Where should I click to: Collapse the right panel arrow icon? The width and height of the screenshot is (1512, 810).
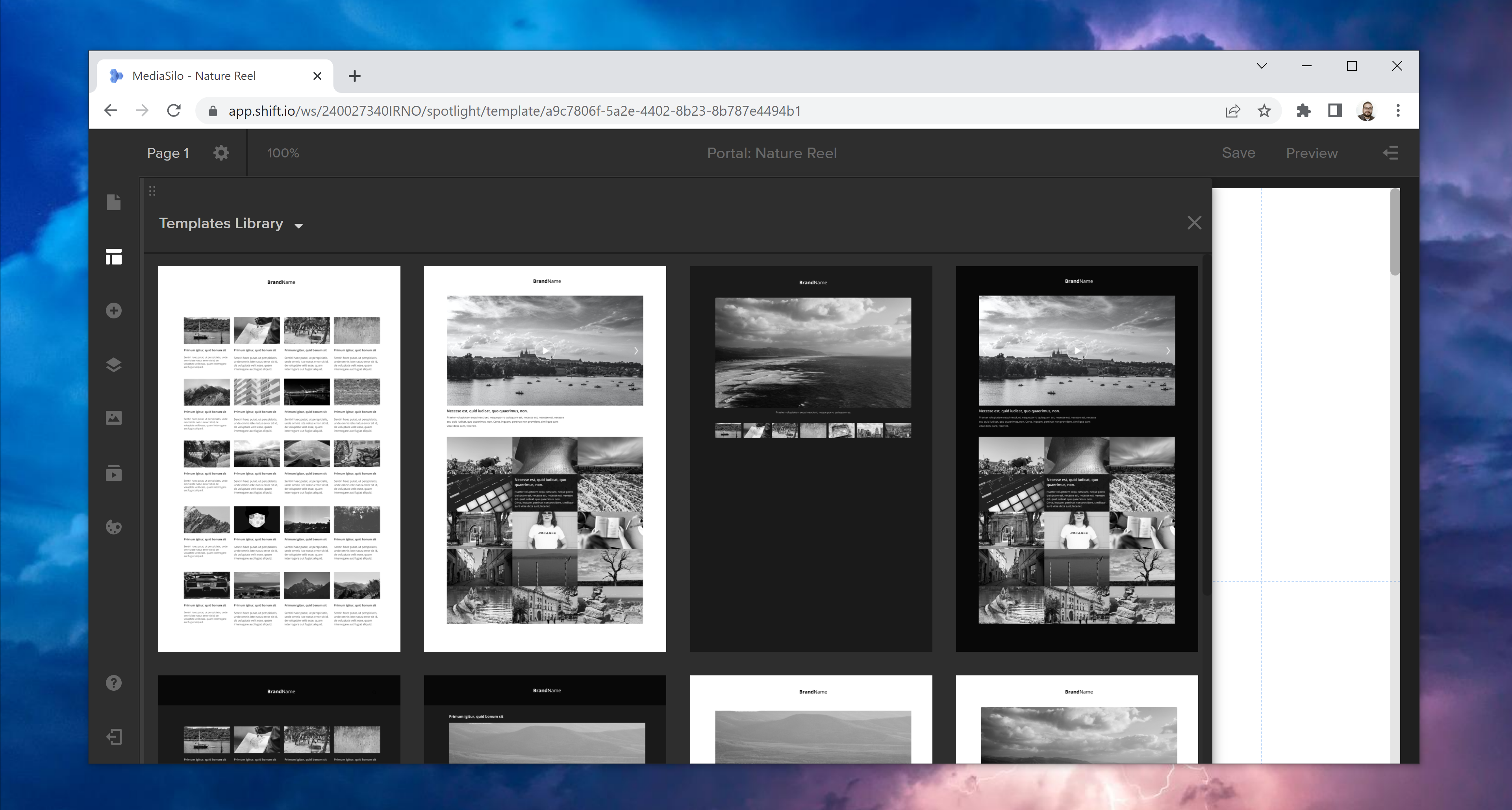(x=1390, y=153)
